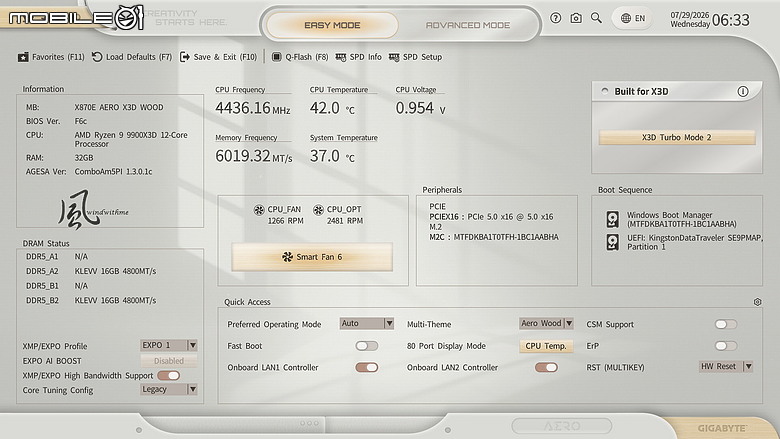Click the SPD Setup memory icon
This screenshot has height=439, width=780.
[x=394, y=58]
